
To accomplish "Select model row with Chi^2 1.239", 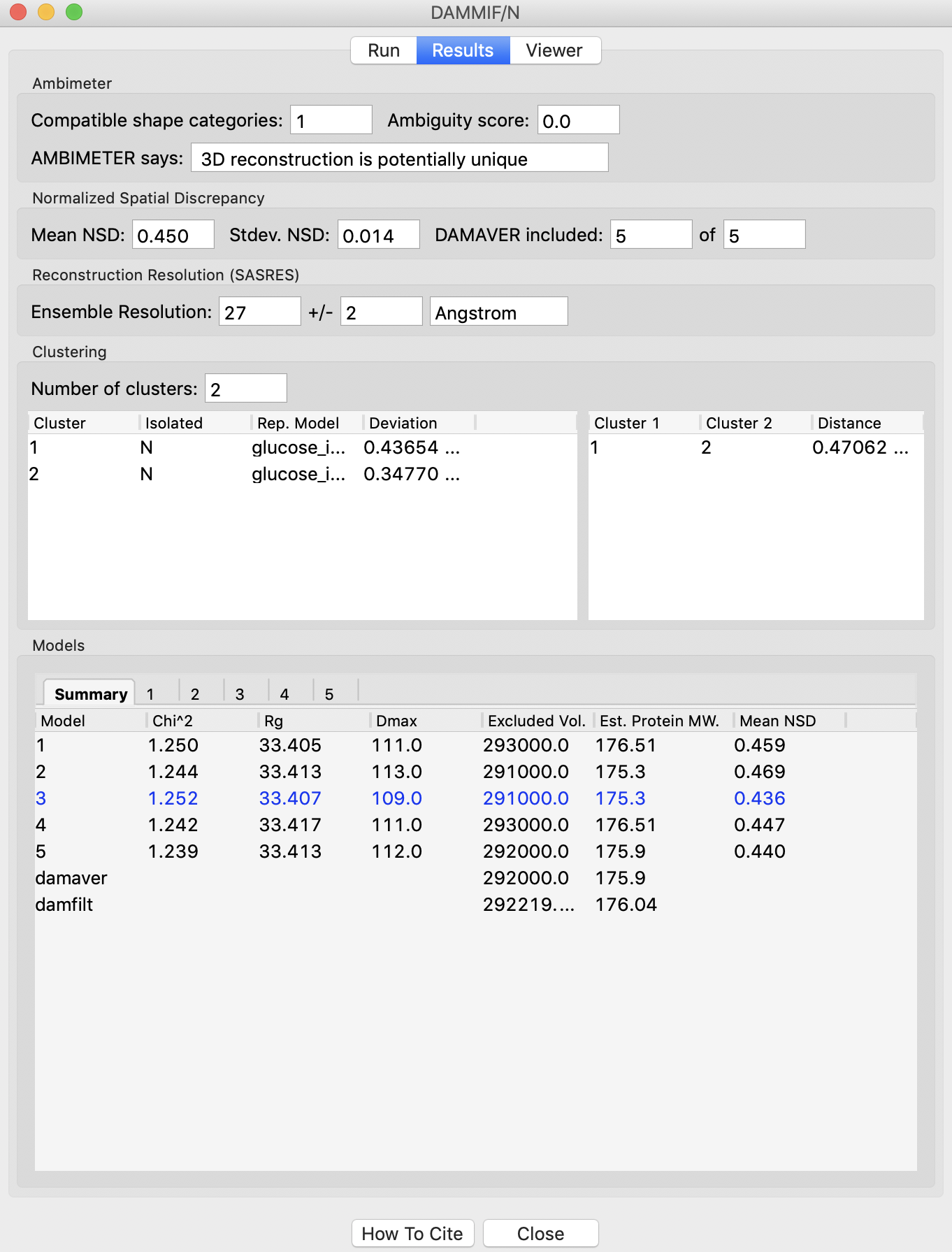I will [475, 851].
